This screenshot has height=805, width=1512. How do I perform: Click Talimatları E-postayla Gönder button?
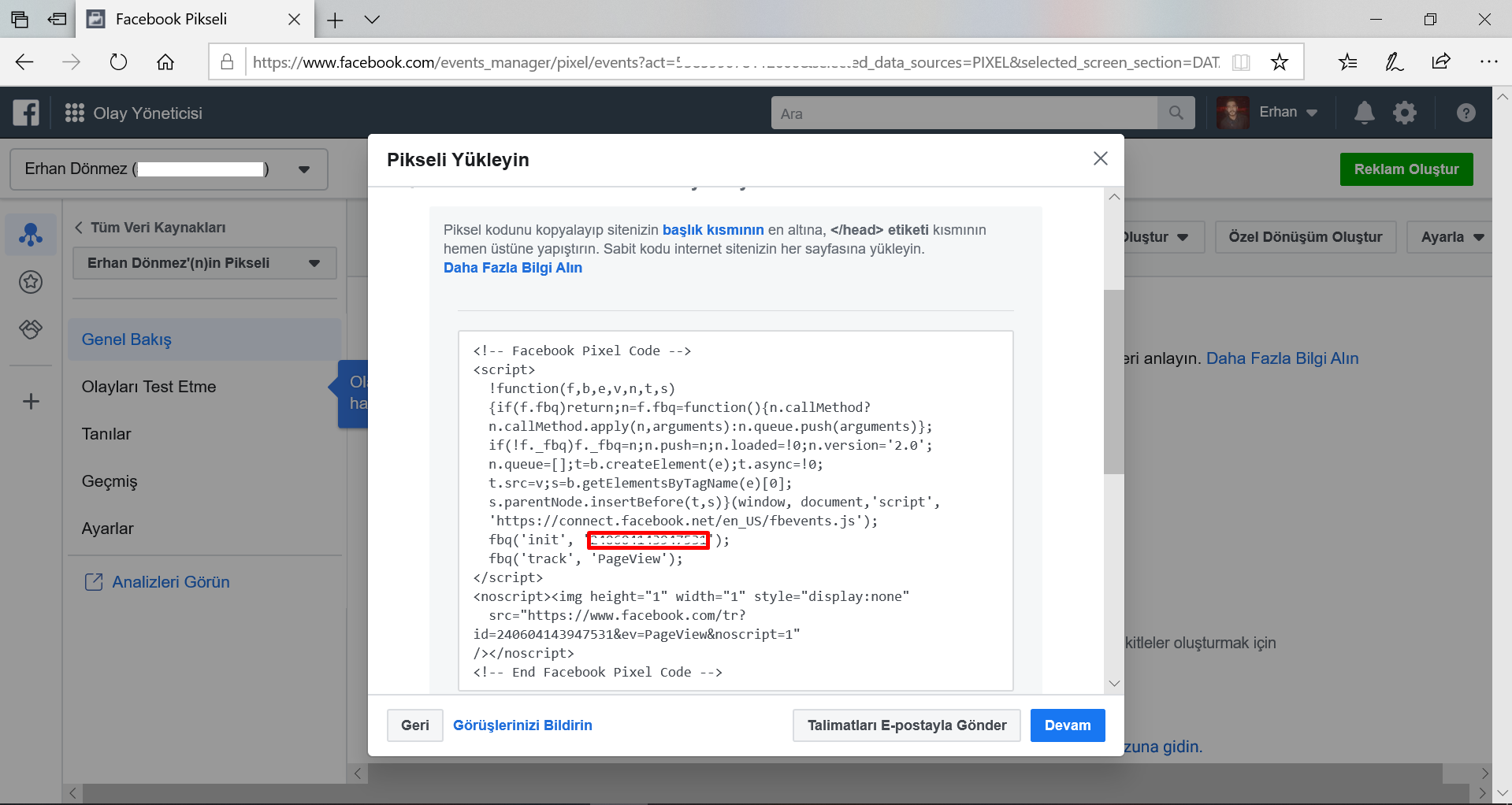(907, 725)
